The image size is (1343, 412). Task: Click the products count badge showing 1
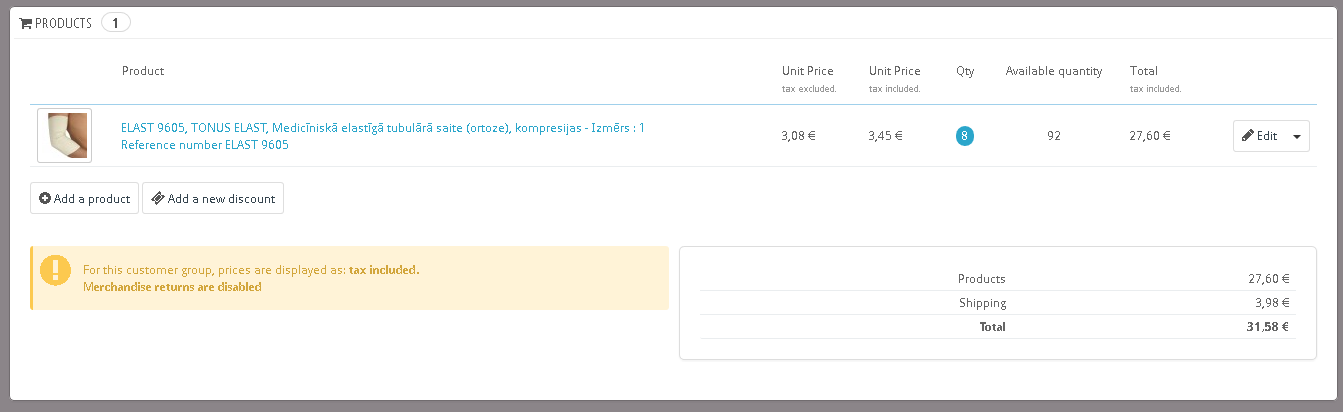click(x=115, y=23)
